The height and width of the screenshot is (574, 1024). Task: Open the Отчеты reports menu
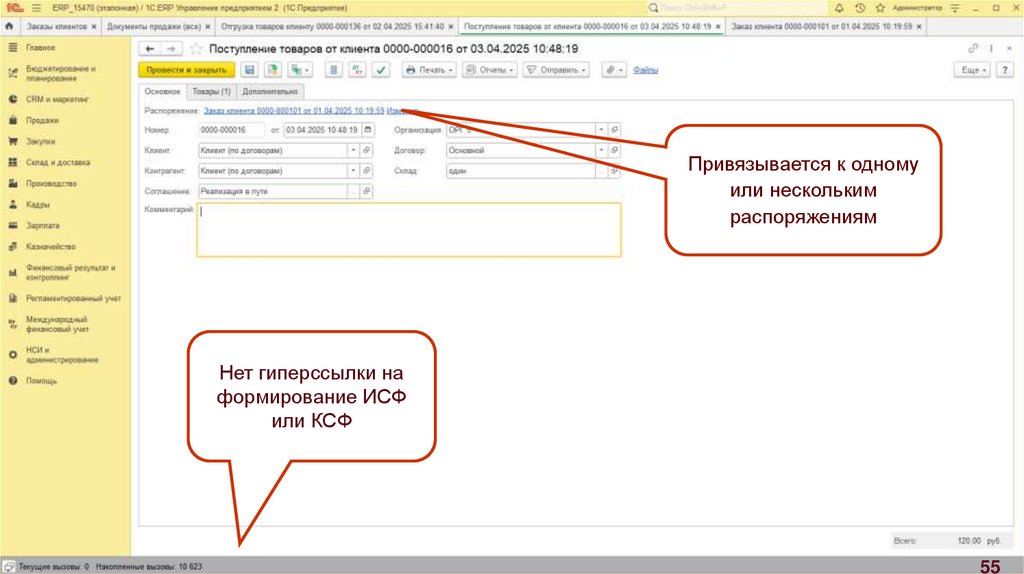coord(490,70)
